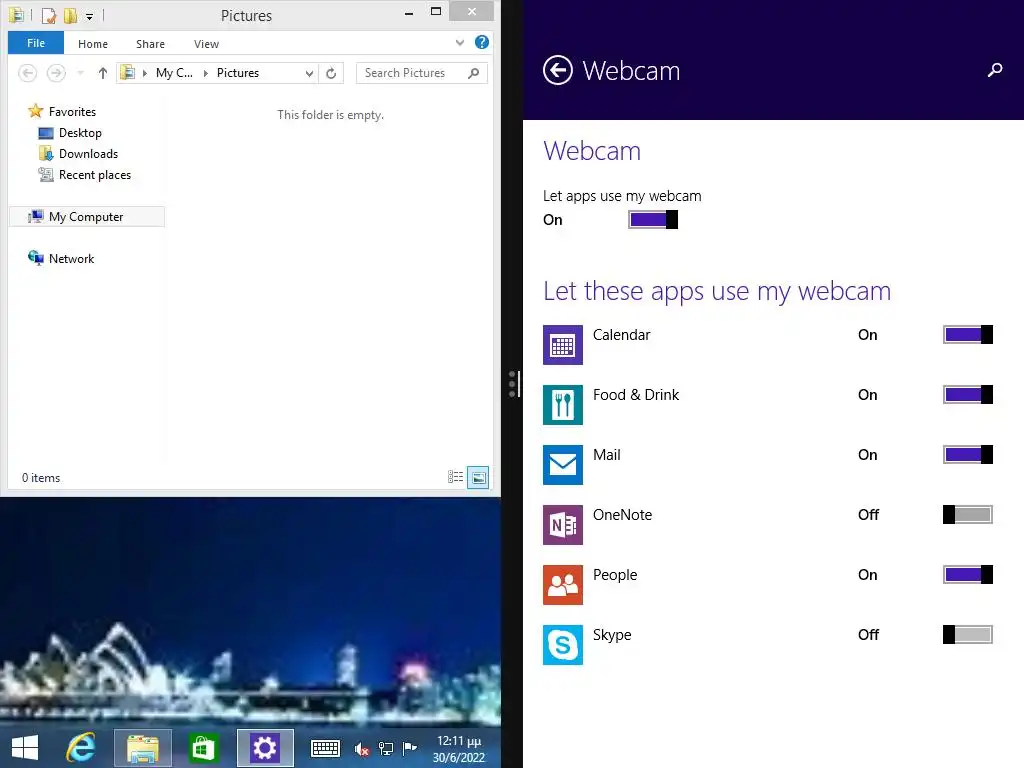Turn off webcam for Calendar
The width and height of the screenshot is (1024, 768).
968,334
